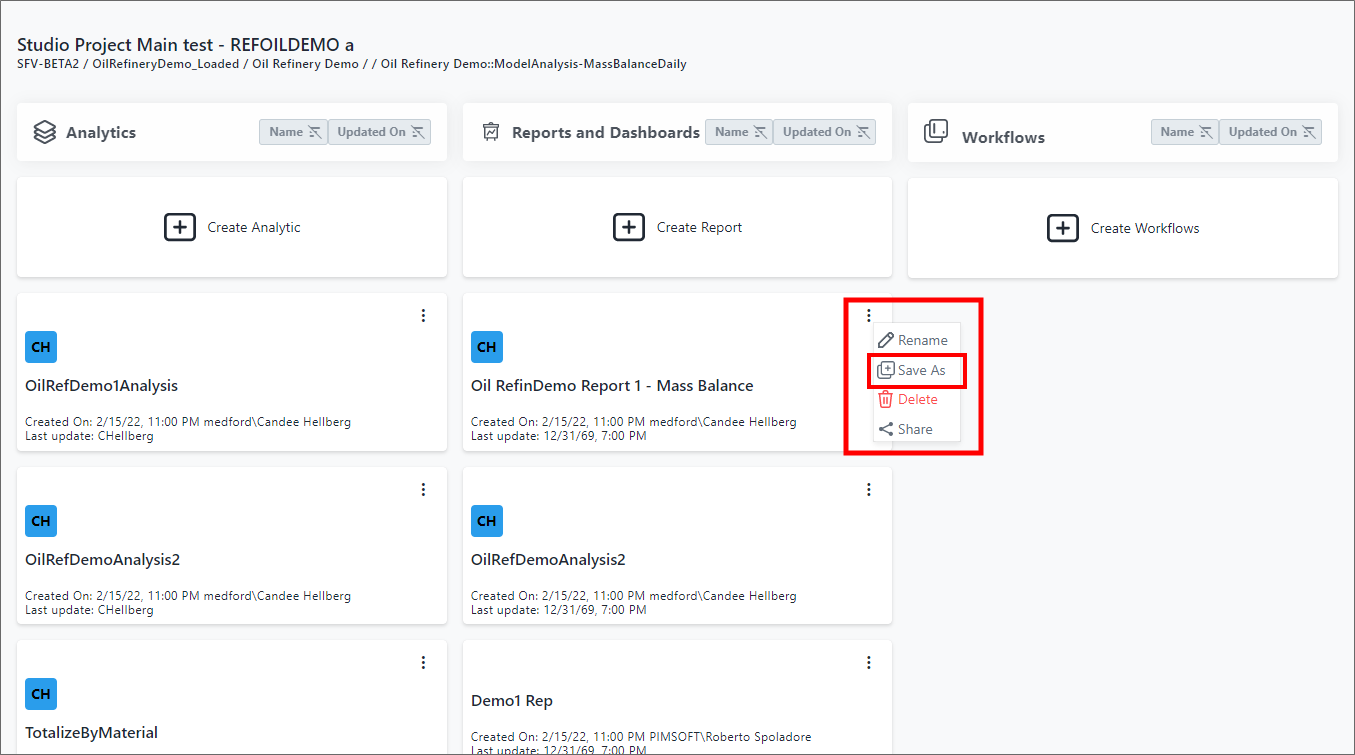The image size is (1355, 755).
Task: Toggle Updated On sort in Analytics panel
Action: coord(380,132)
